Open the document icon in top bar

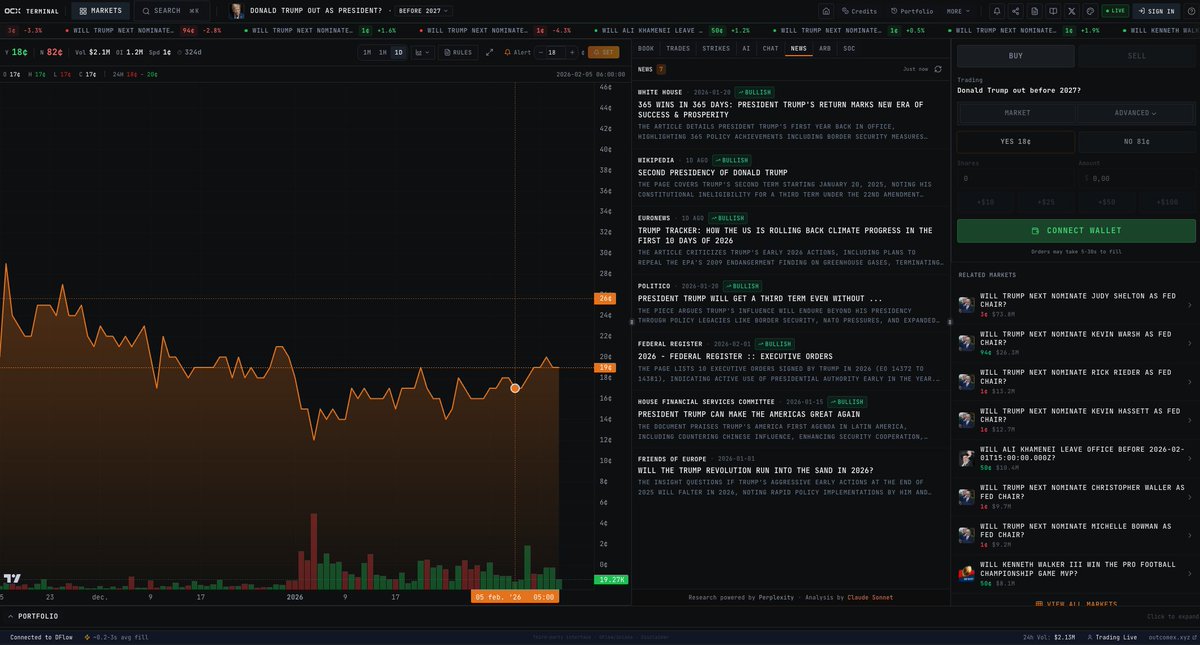pos(1035,11)
